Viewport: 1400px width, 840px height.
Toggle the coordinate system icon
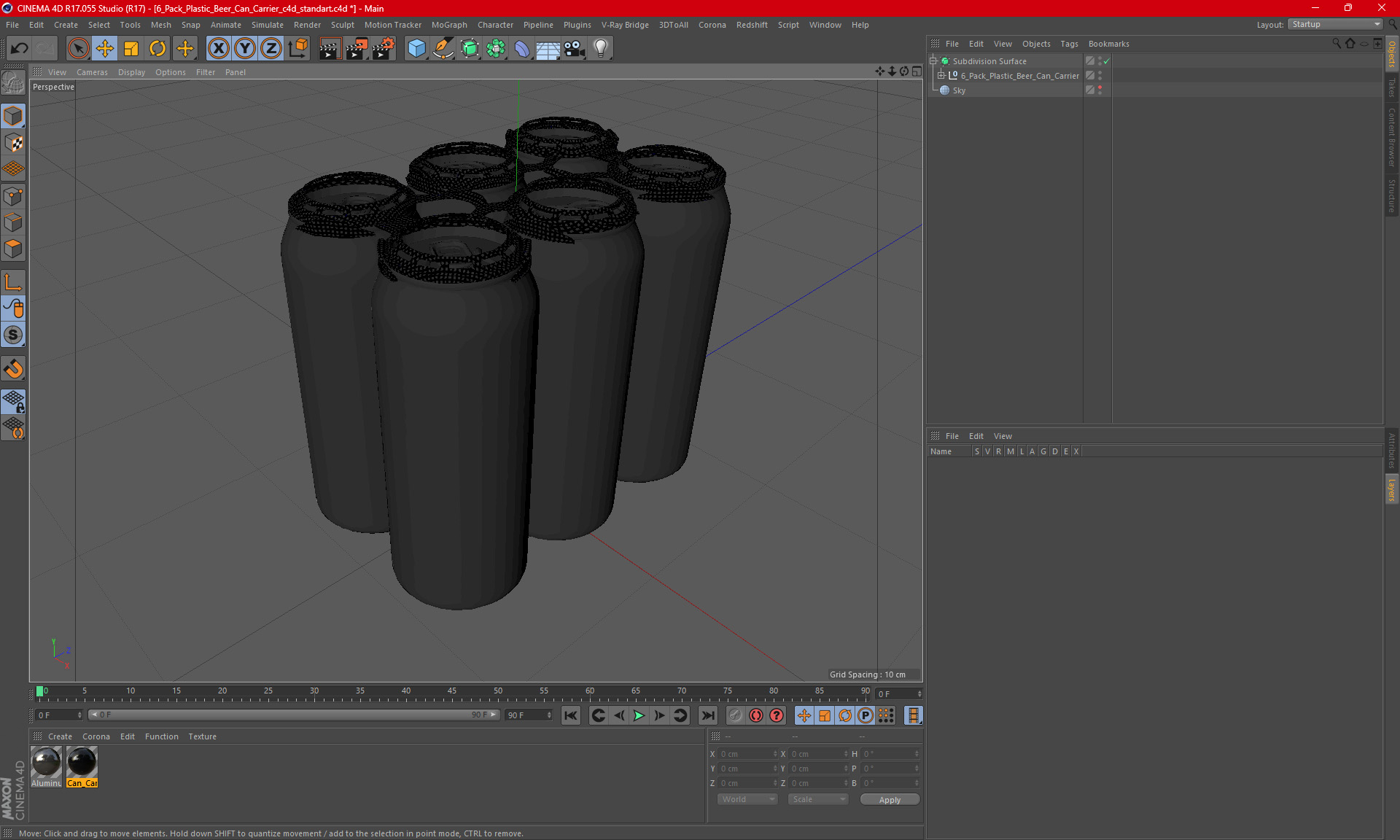pyautogui.click(x=297, y=49)
